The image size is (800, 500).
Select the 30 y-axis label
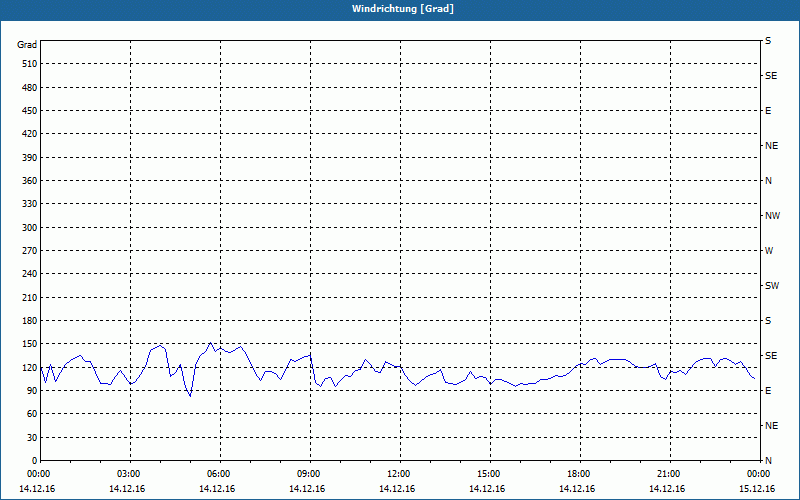[32, 438]
